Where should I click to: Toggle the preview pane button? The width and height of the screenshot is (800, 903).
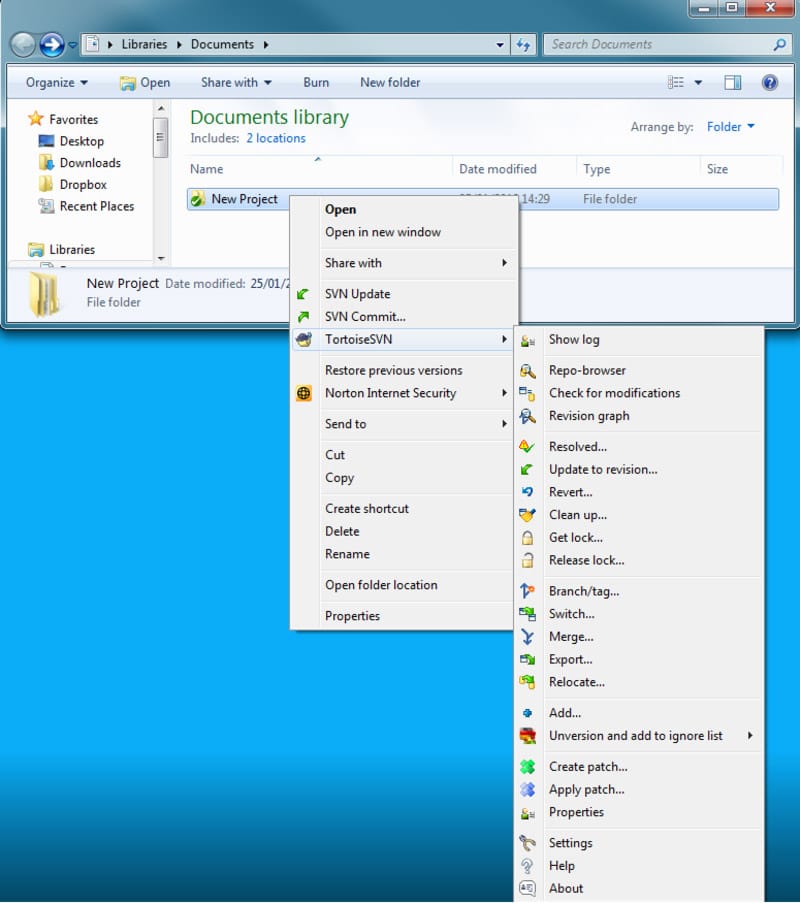pos(733,83)
